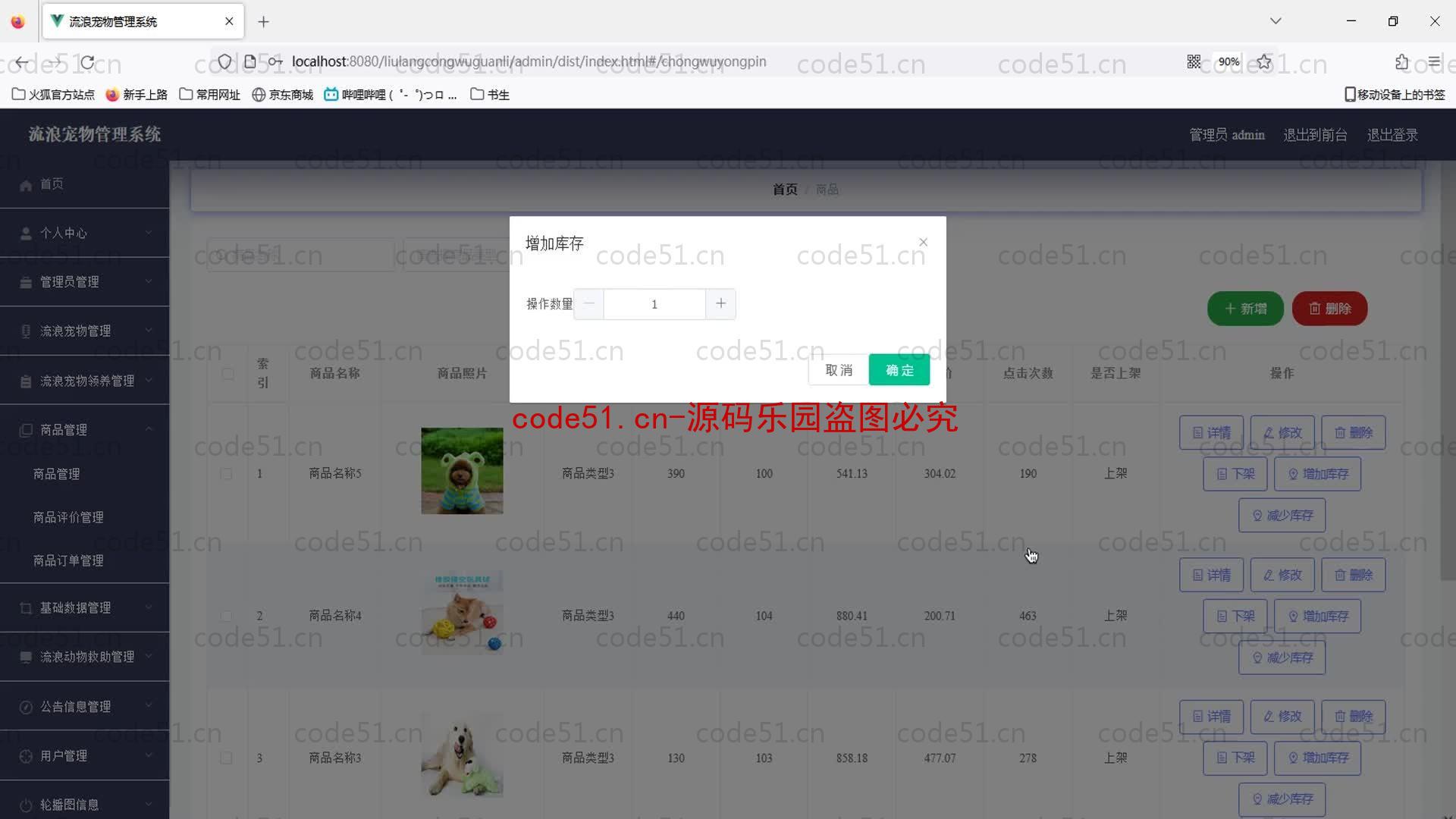Open 常用网址 bookmark folder

tap(210, 95)
